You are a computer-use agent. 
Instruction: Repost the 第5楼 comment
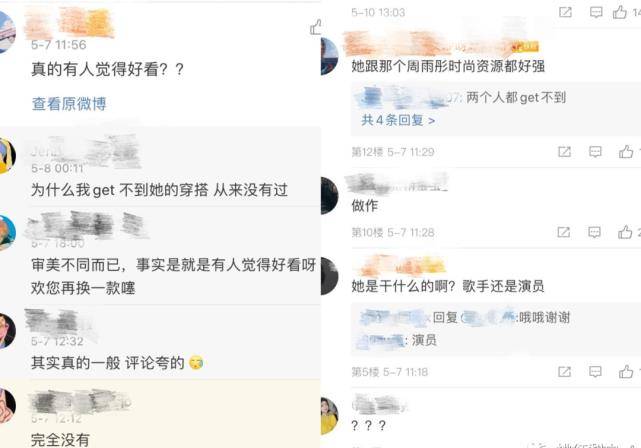click(x=564, y=372)
